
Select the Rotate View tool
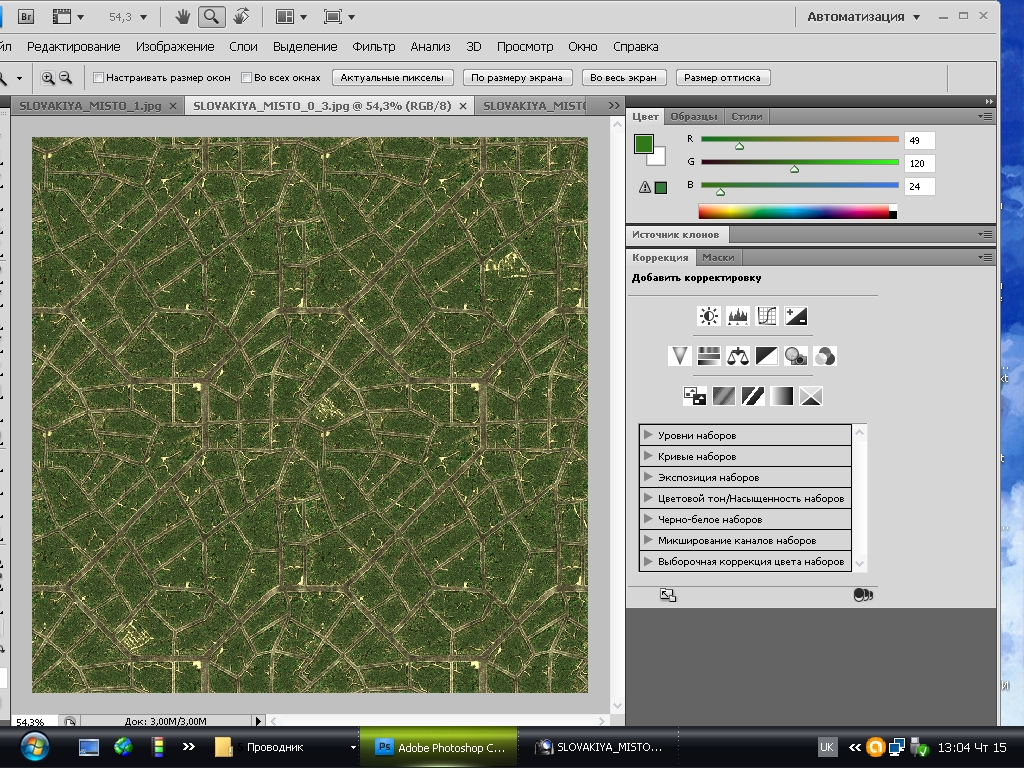(241, 16)
